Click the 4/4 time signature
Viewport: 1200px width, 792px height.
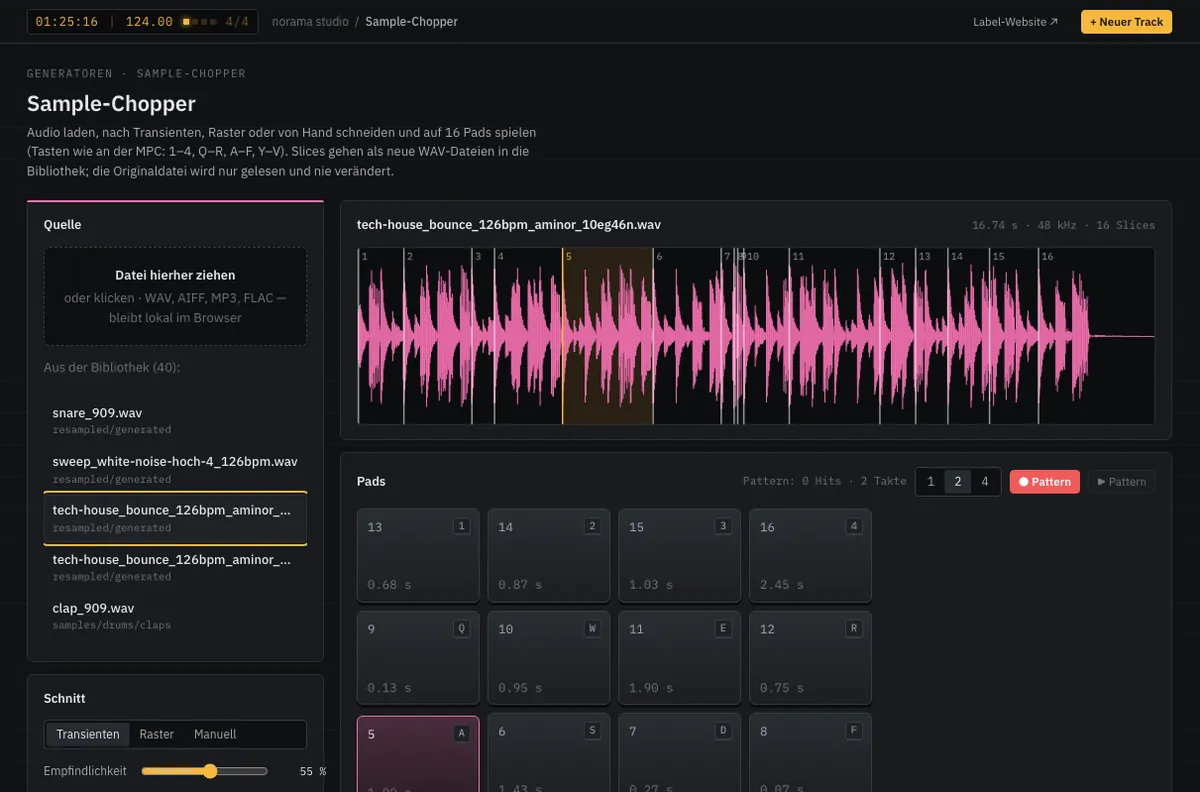pos(237,22)
